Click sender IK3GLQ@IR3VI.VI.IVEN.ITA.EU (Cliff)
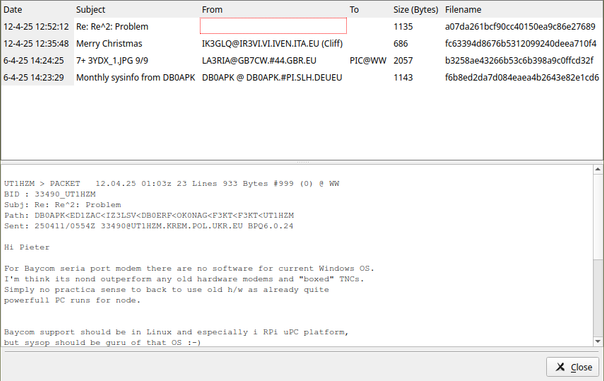 coord(272,44)
